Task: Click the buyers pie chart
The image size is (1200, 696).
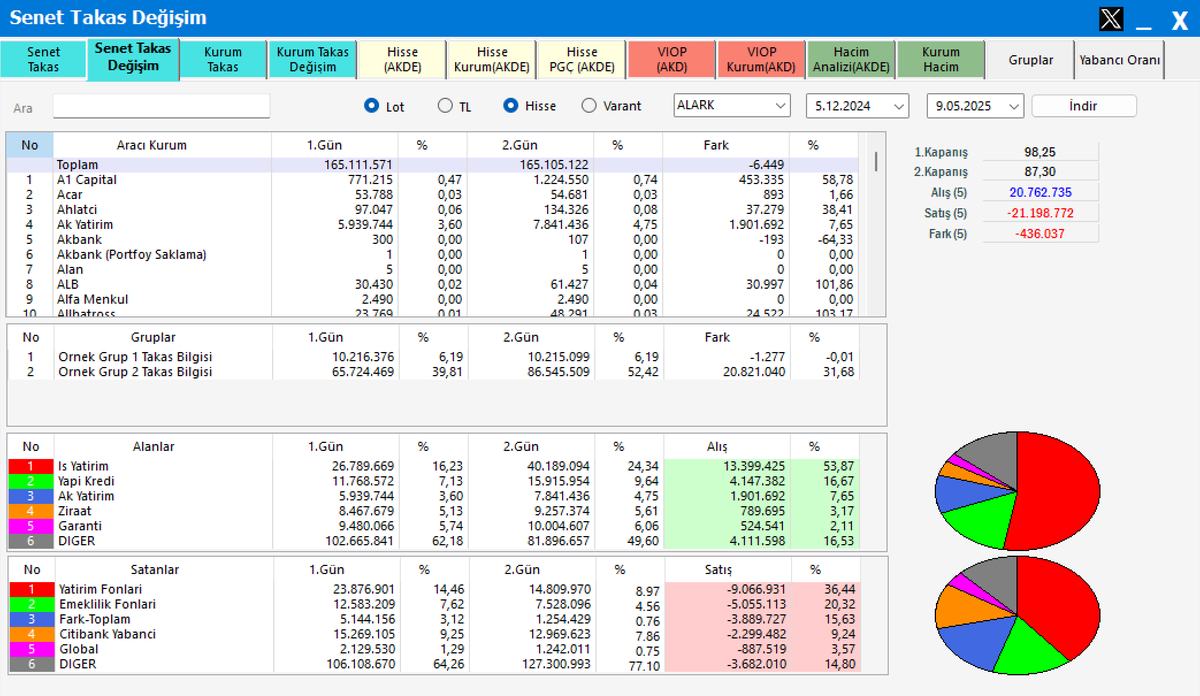Action: 1016,491
